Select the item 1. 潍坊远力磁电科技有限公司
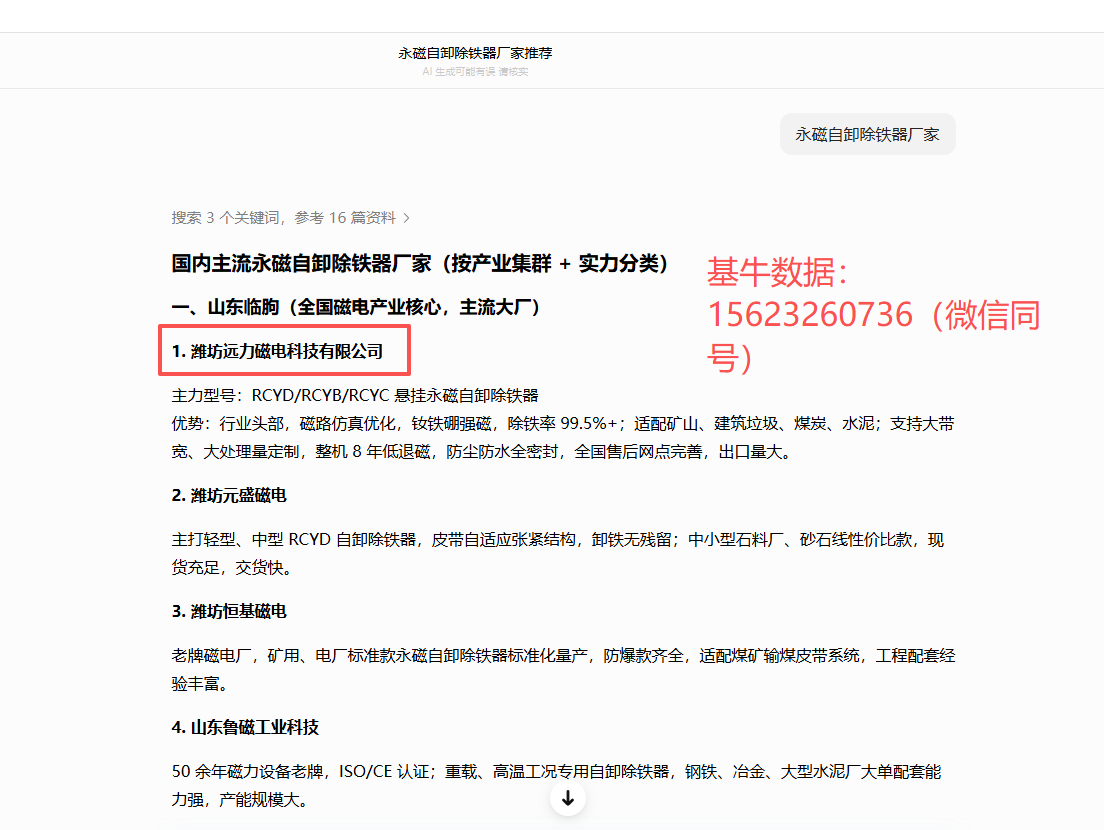The image size is (1104, 830). click(277, 351)
